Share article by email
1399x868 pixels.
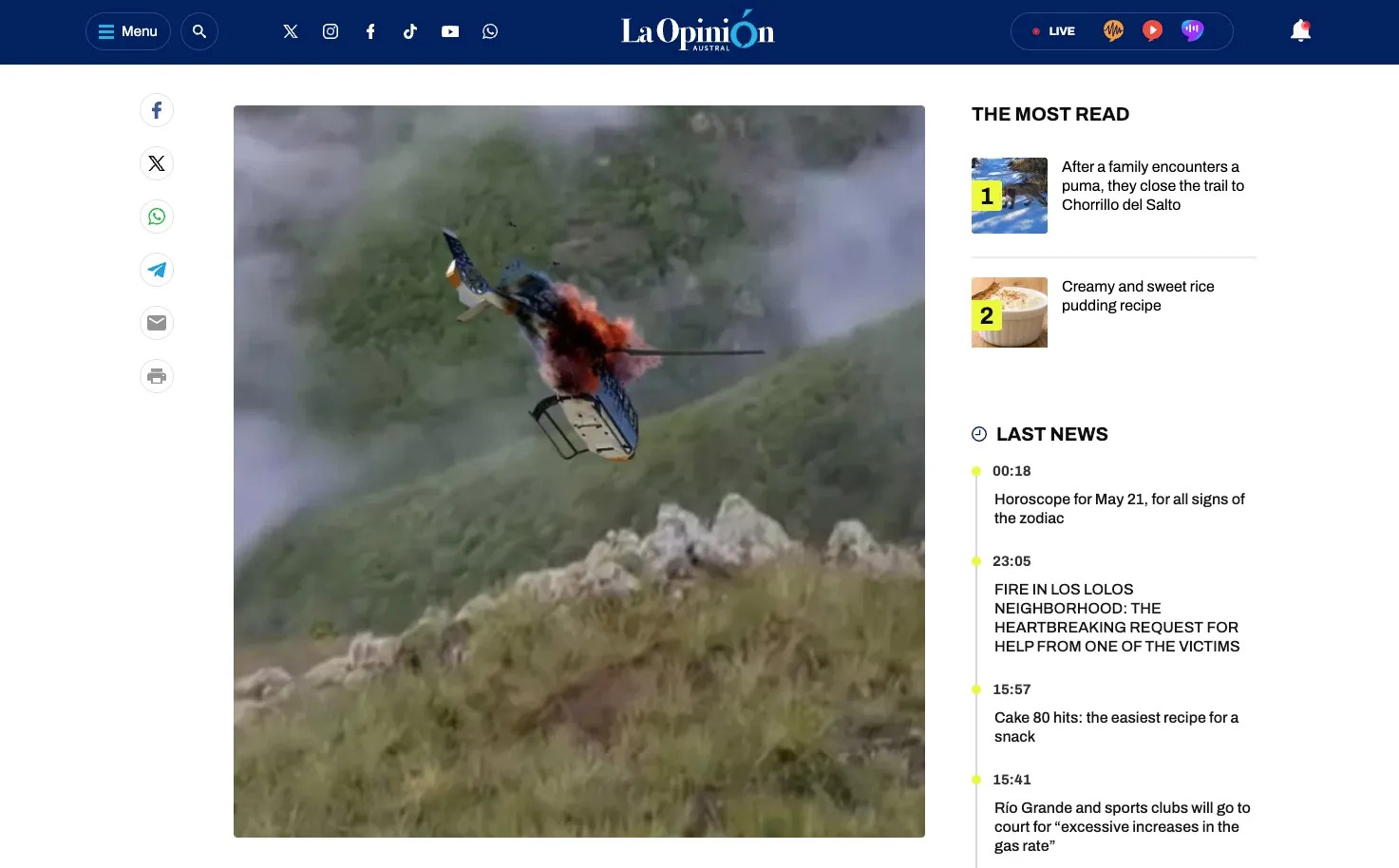coord(157,323)
